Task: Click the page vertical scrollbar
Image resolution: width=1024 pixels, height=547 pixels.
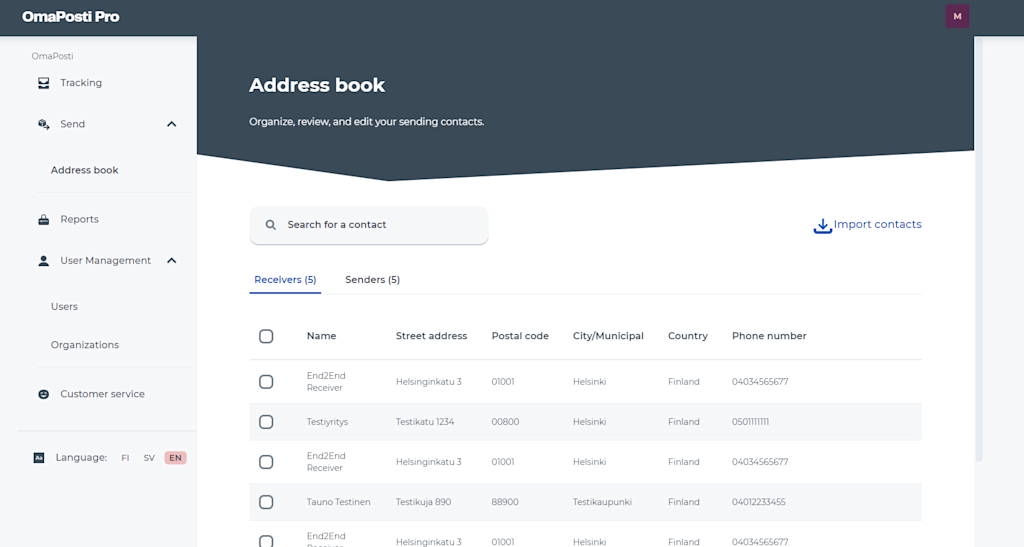Action: point(978,248)
